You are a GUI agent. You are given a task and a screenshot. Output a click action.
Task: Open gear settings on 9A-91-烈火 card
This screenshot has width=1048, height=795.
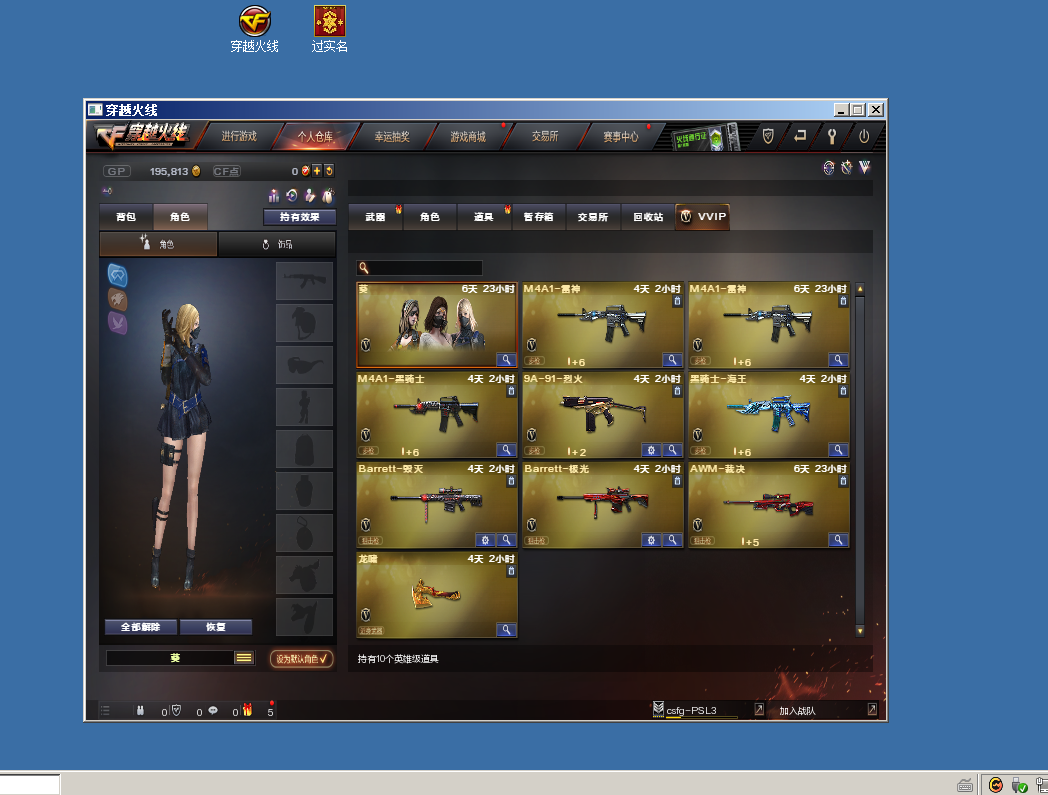[651, 450]
